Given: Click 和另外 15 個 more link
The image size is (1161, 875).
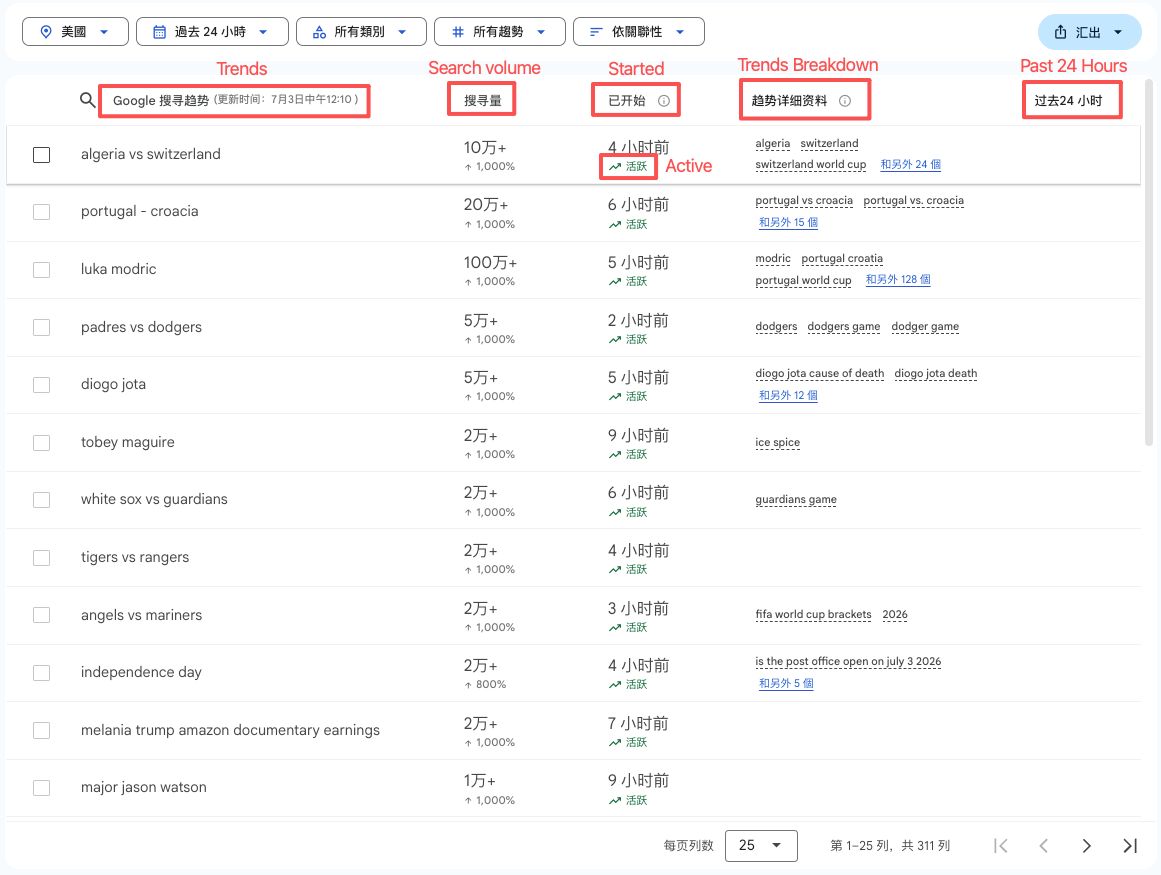Looking at the screenshot, I should click(788, 222).
